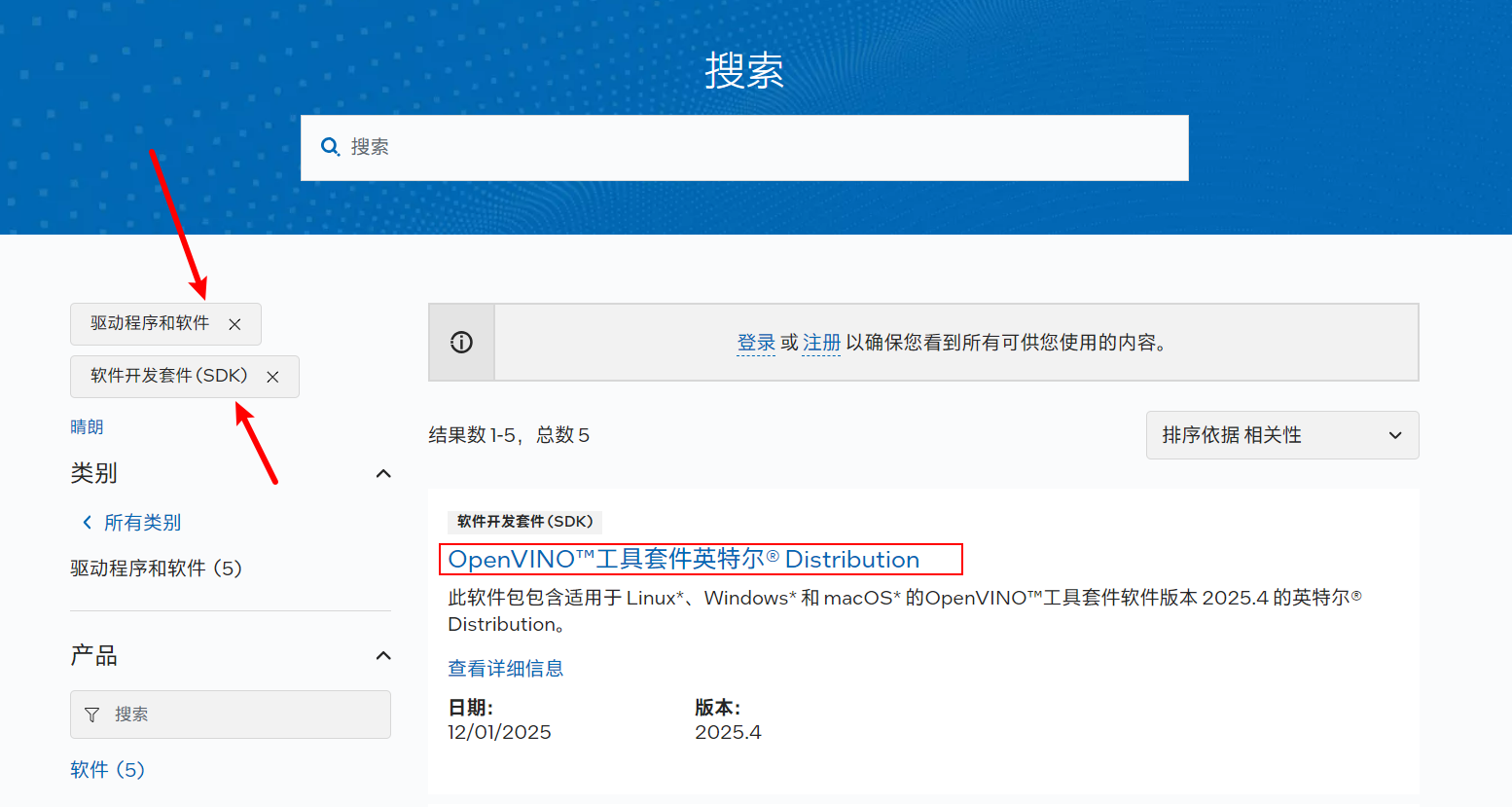Select the 驱动程序和软件 (5) category

point(156,569)
